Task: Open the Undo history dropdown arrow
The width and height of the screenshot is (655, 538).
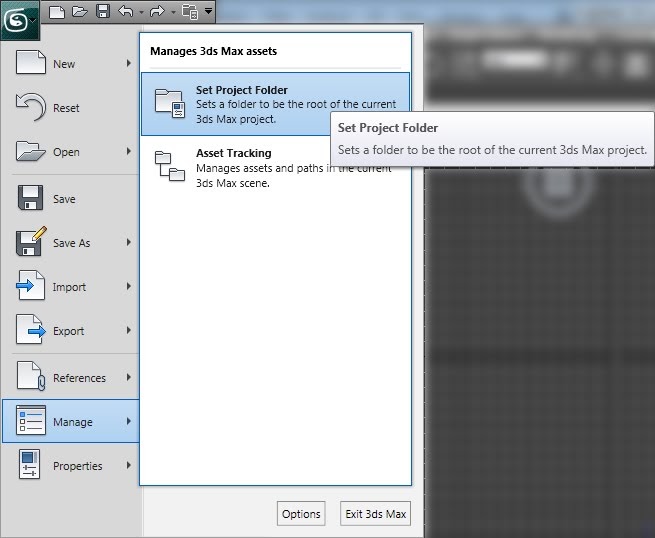Action: pyautogui.click(x=141, y=12)
